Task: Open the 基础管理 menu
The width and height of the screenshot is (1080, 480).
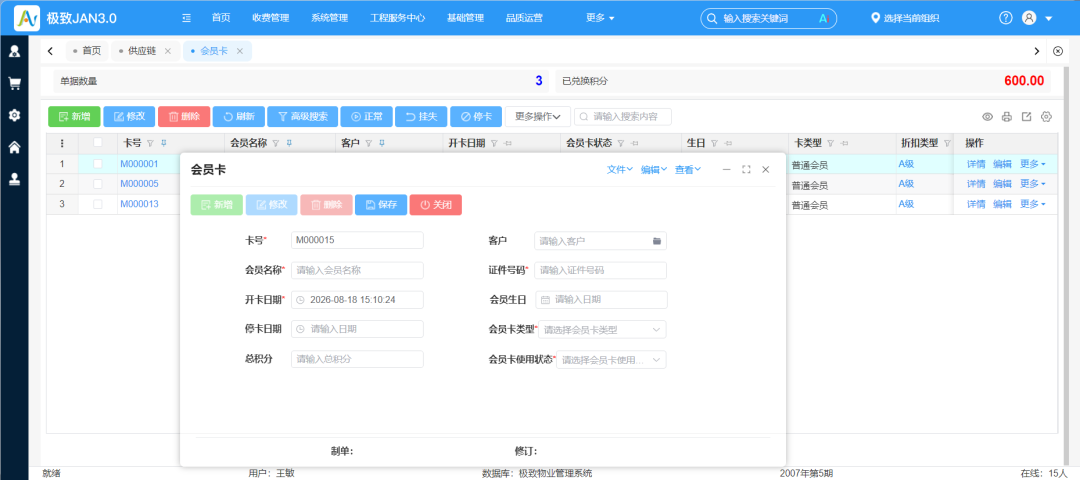Action: tap(465, 18)
